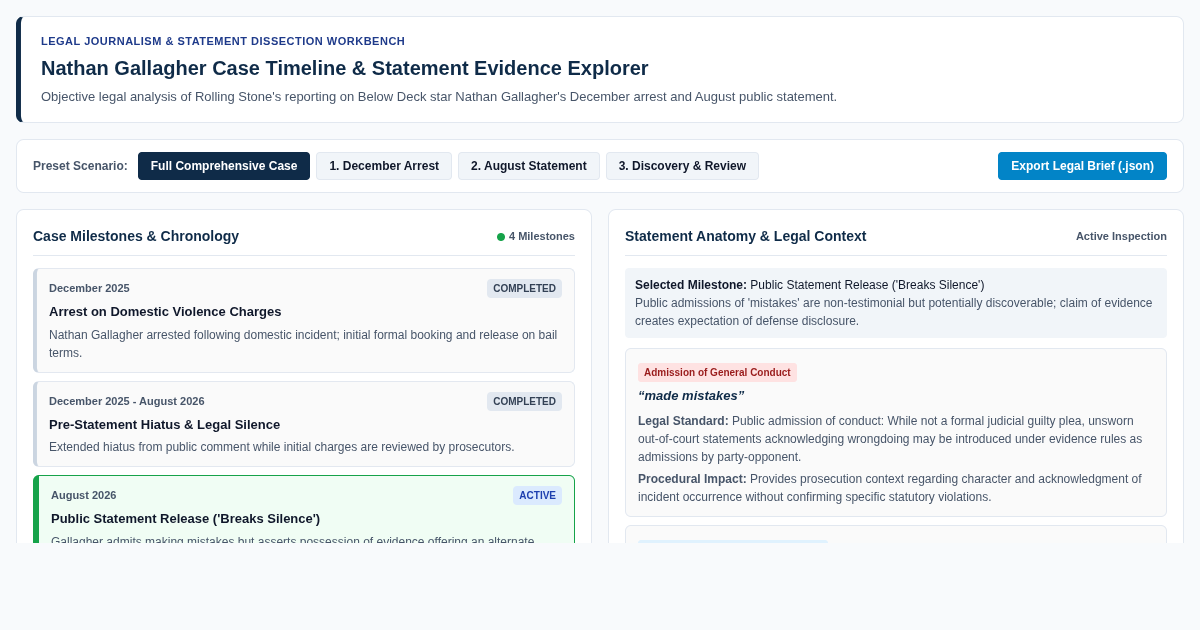
Task: Click the Legal Journalism workbench label
Action: [223, 41]
